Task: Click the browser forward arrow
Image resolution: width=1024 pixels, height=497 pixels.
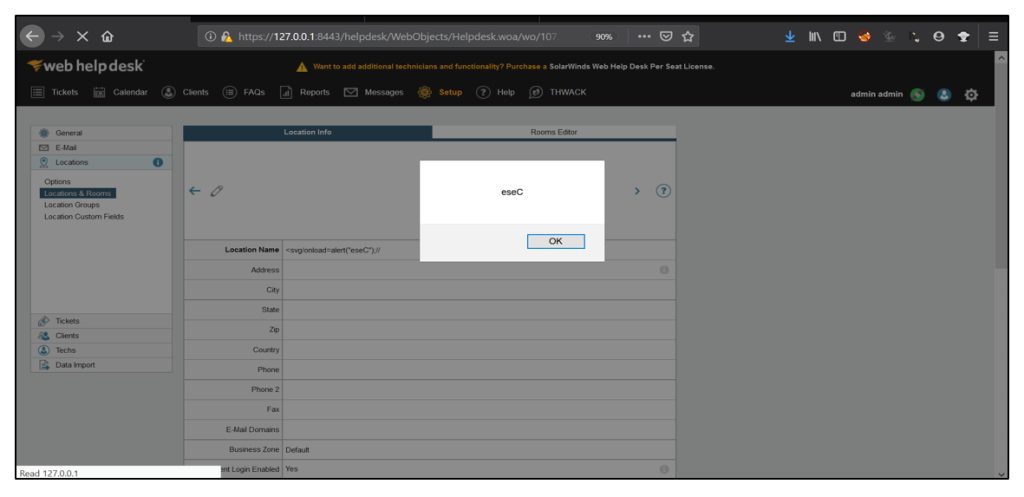Action: point(57,37)
